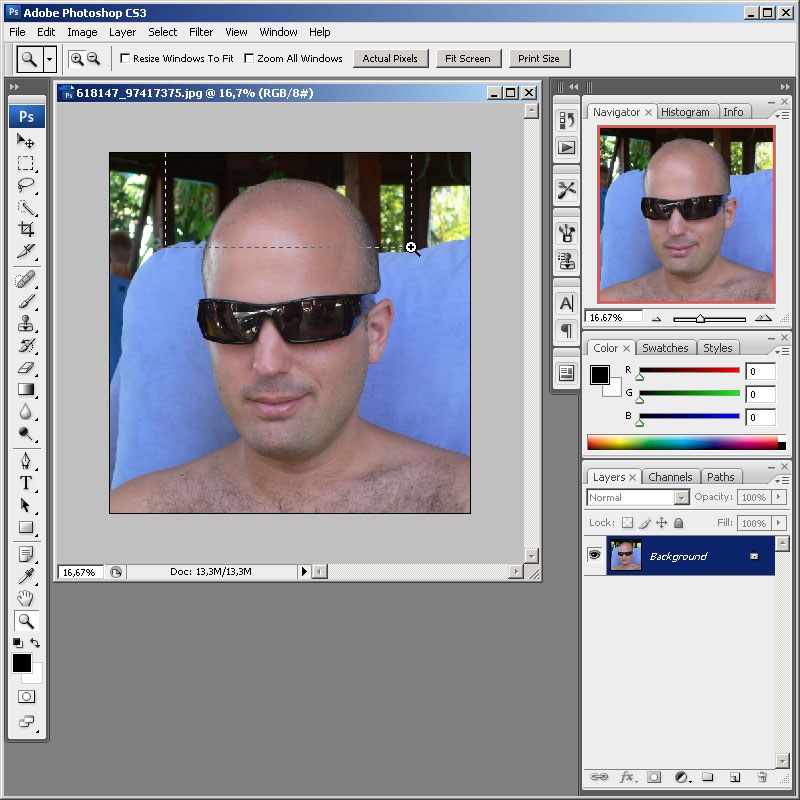Select the Lasso tool
800x800 pixels.
pos(26,185)
